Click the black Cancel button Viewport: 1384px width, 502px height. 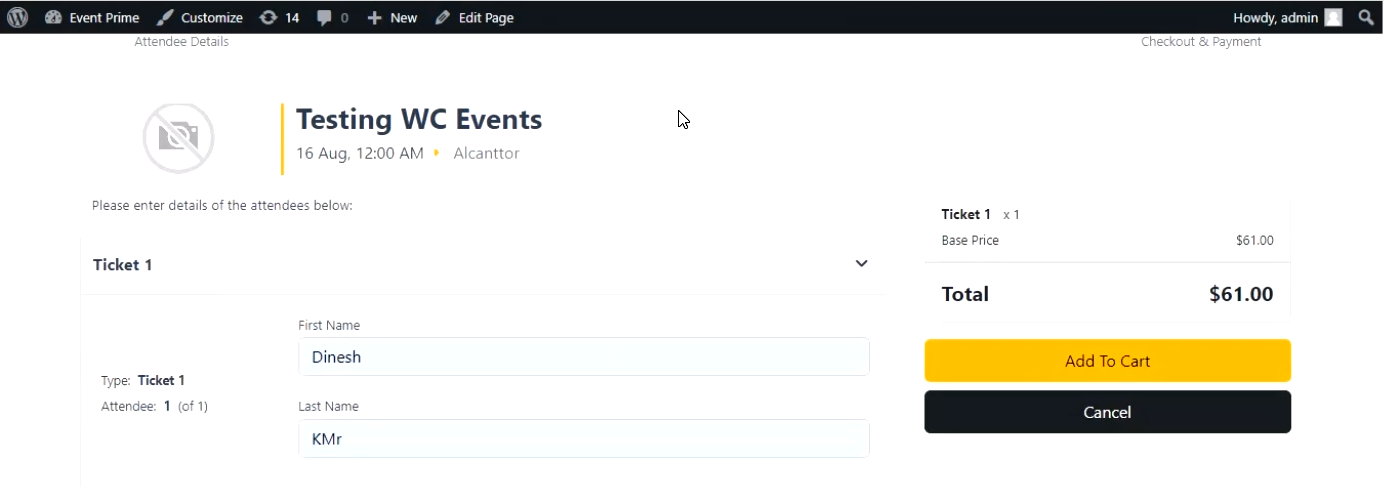point(1107,412)
